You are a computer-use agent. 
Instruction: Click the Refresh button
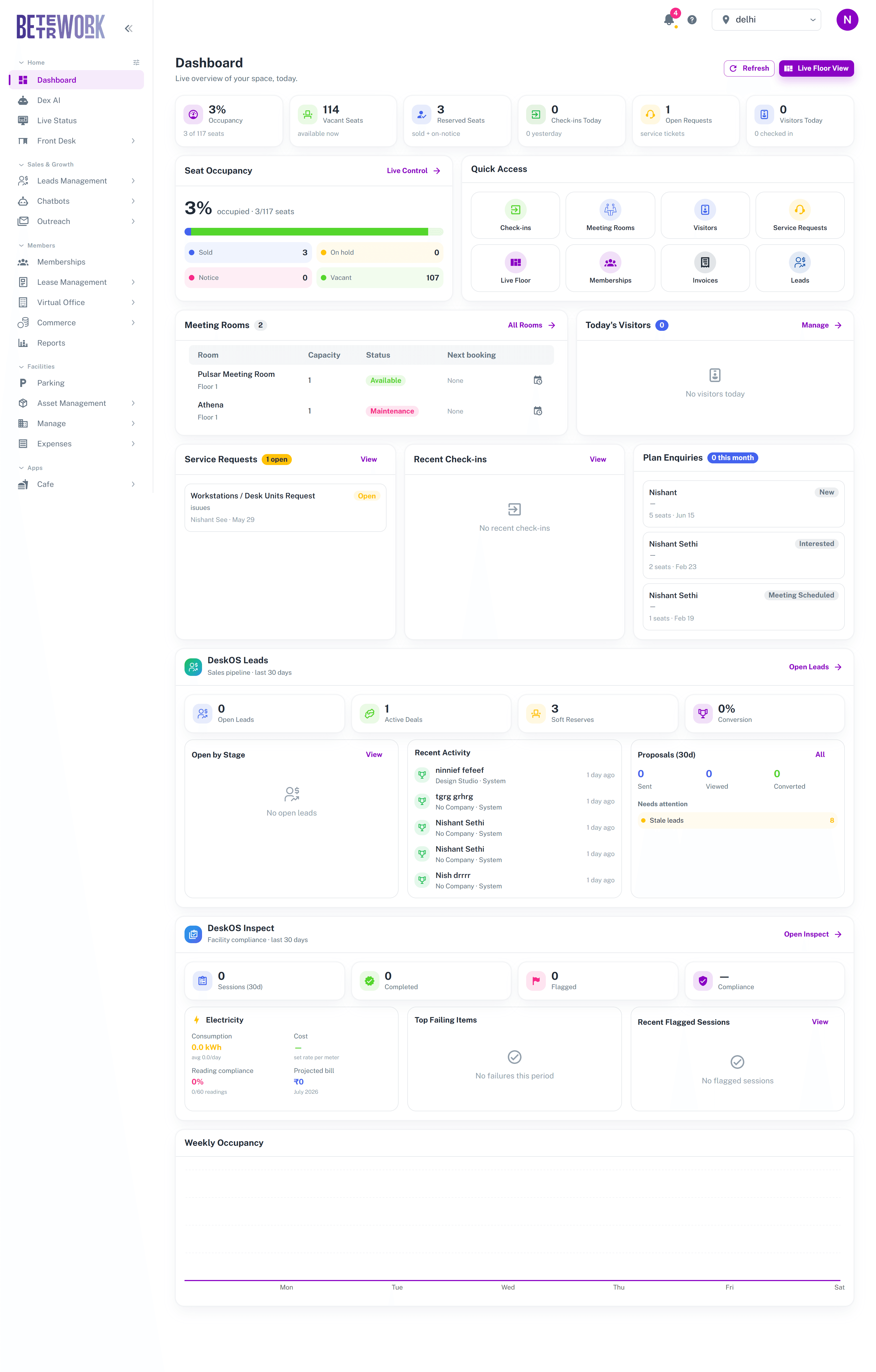tap(749, 68)
